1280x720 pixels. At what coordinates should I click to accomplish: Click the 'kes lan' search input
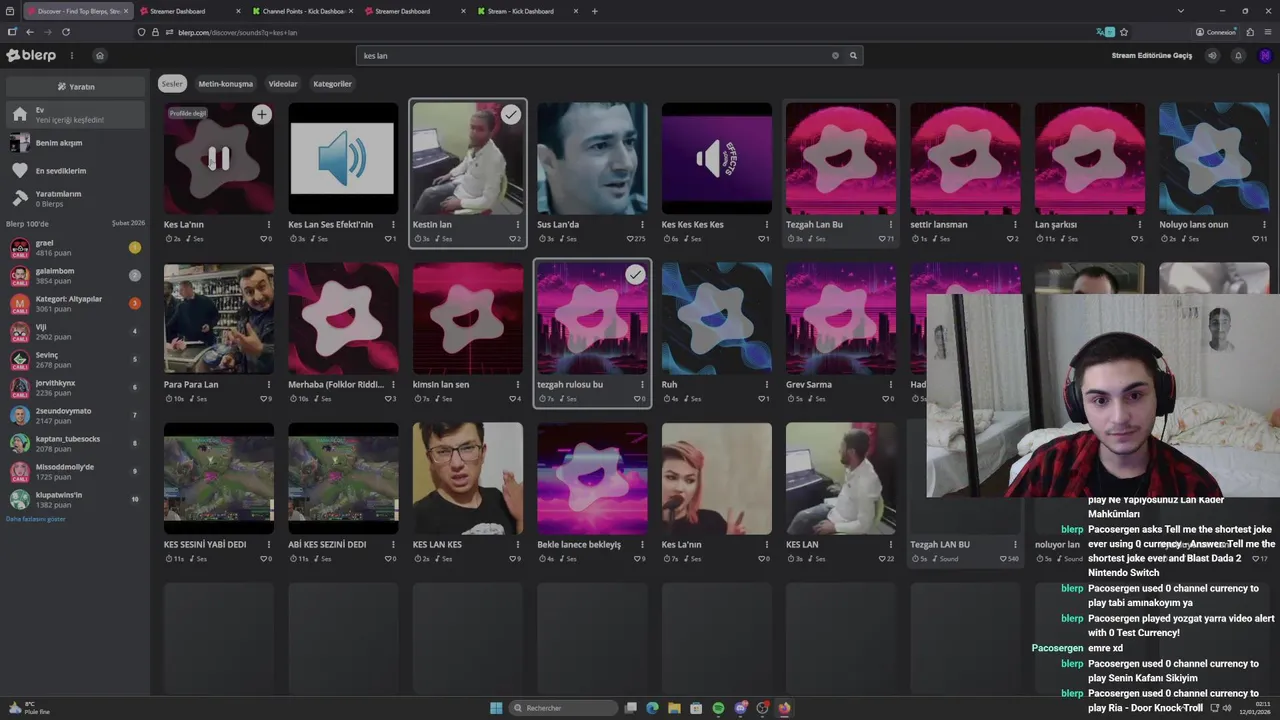[595, 56]
